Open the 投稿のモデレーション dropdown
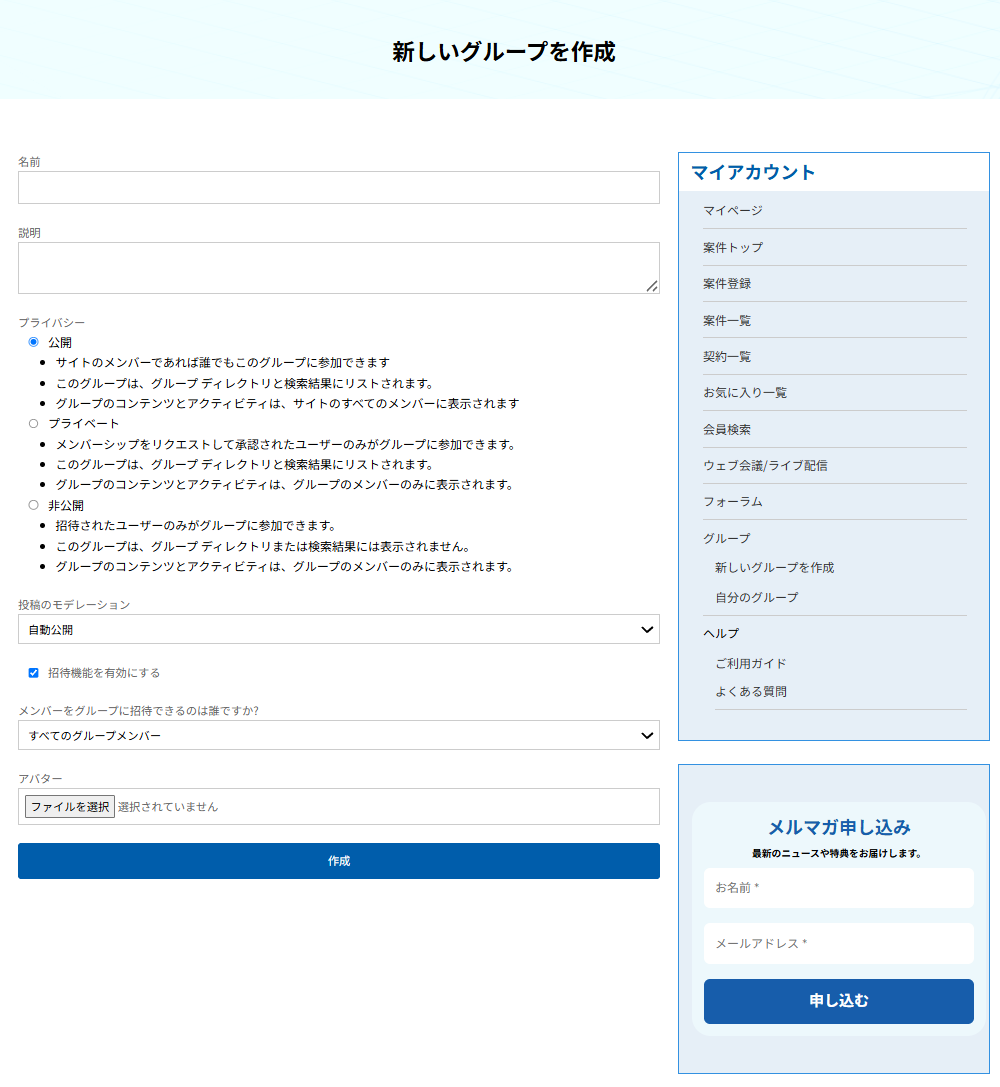The height and width of the screenshot is (1087, 1000). [339, 629]
